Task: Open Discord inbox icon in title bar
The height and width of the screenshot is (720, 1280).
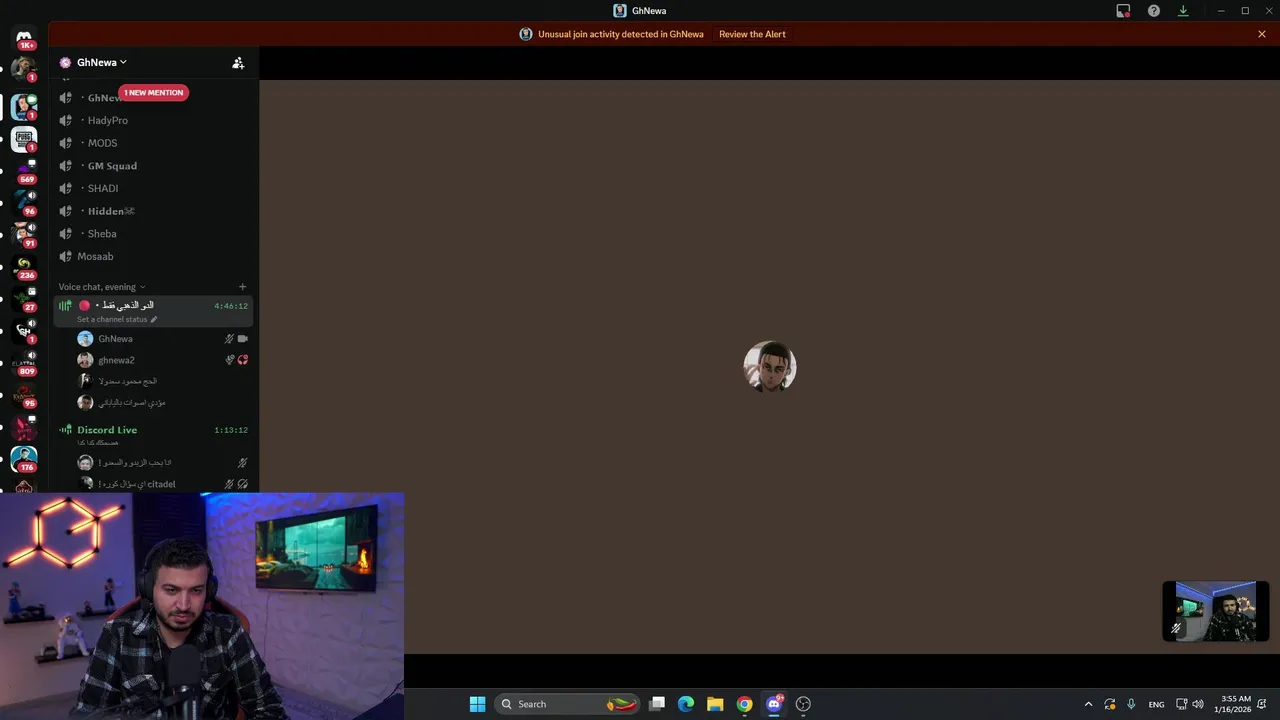Action: pos(1123,11)
